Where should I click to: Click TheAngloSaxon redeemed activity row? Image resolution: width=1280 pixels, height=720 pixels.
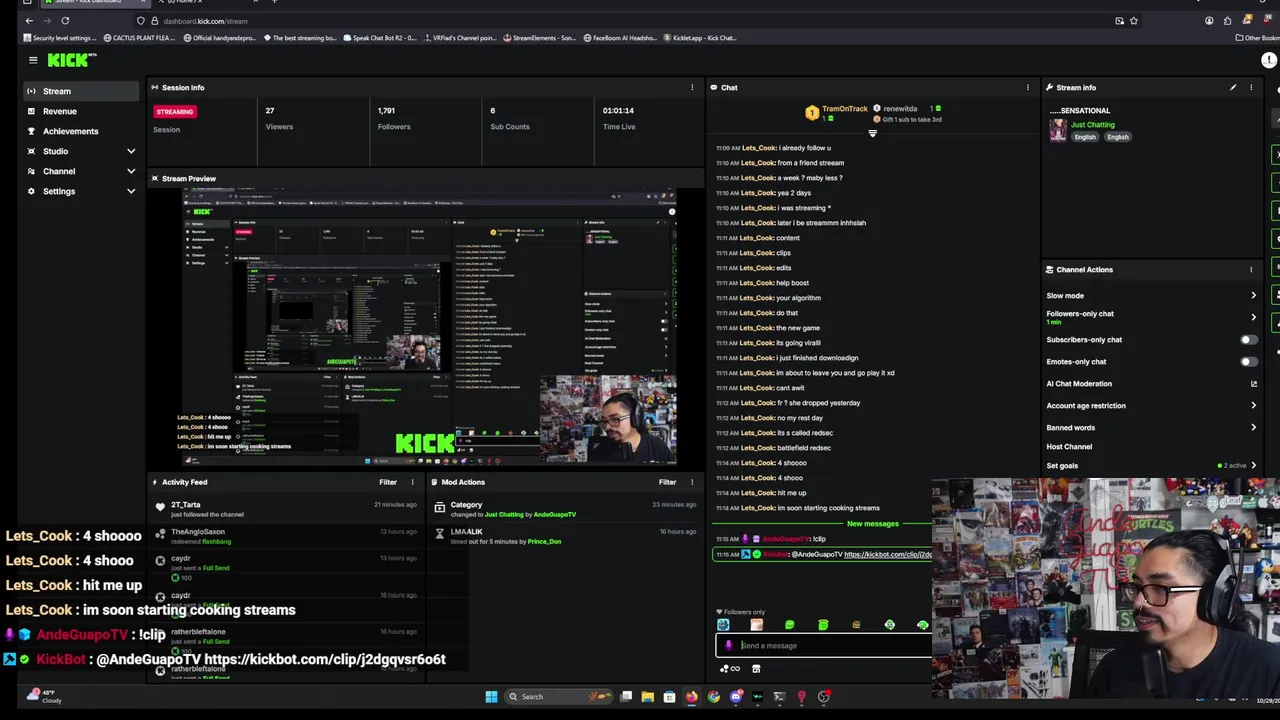coord(285,536)
